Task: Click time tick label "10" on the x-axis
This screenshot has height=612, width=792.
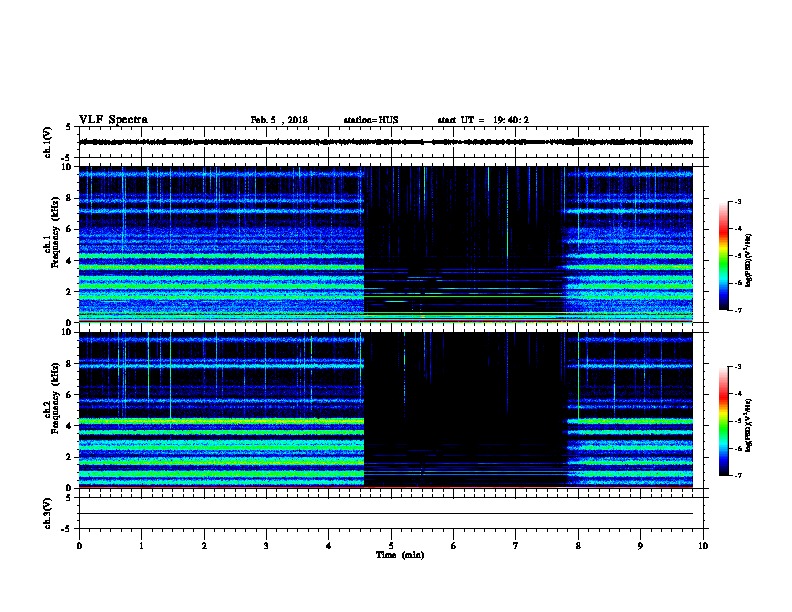Action: (x=703, y=546)
